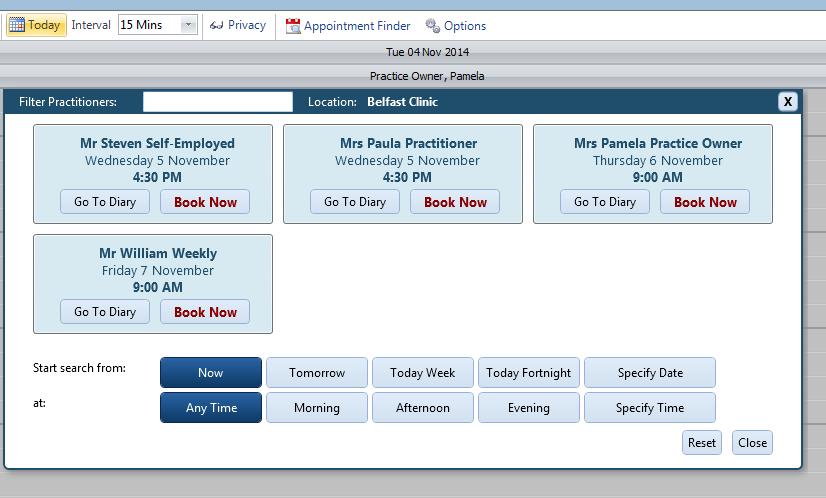Viewport: 826px width, 498px height.
Task: Go To Diary for Mrs Pamela Practice Owner
Action: (x=605, y=202)
